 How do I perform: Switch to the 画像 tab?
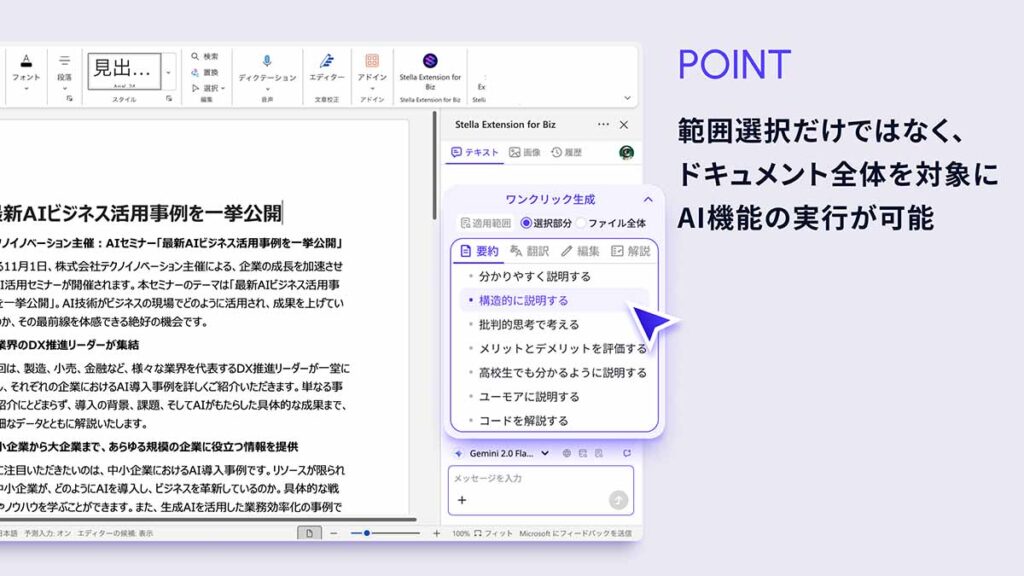click(525, 152)
